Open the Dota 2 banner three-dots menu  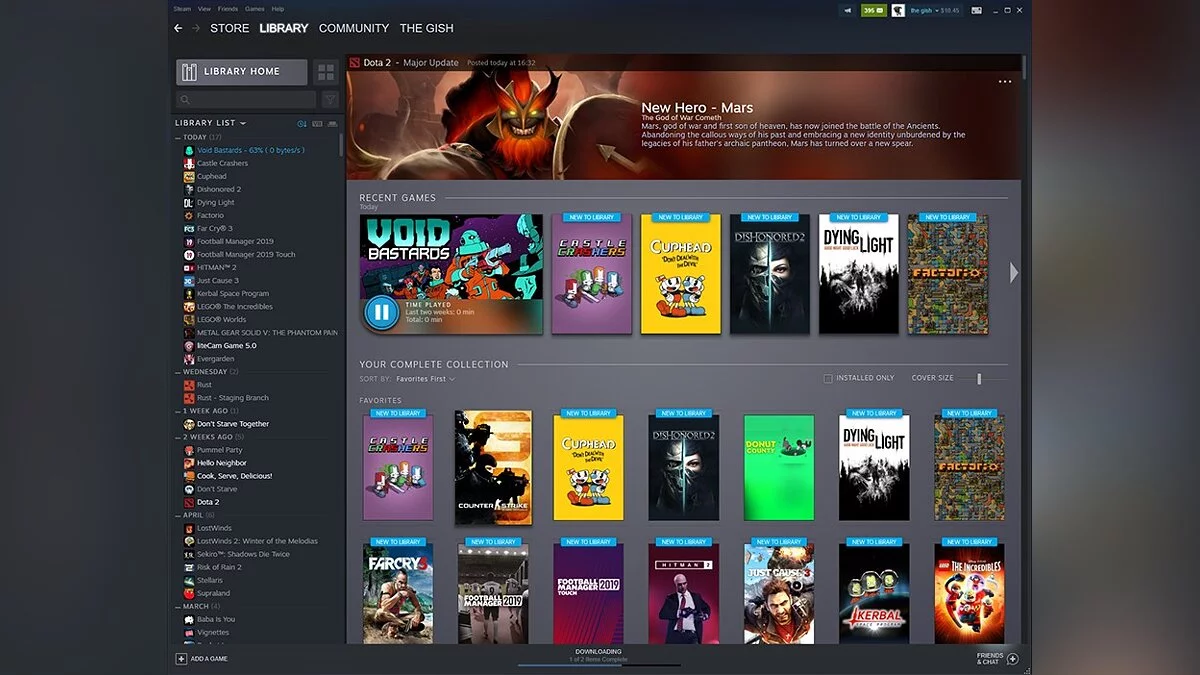(1004, 82)
